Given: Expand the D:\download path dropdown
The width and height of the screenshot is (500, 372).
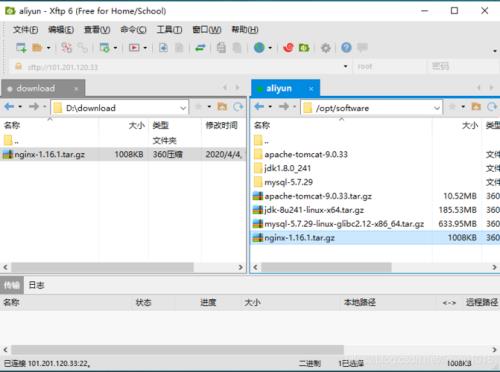Looking at the screenshot, I should [183, 108].
